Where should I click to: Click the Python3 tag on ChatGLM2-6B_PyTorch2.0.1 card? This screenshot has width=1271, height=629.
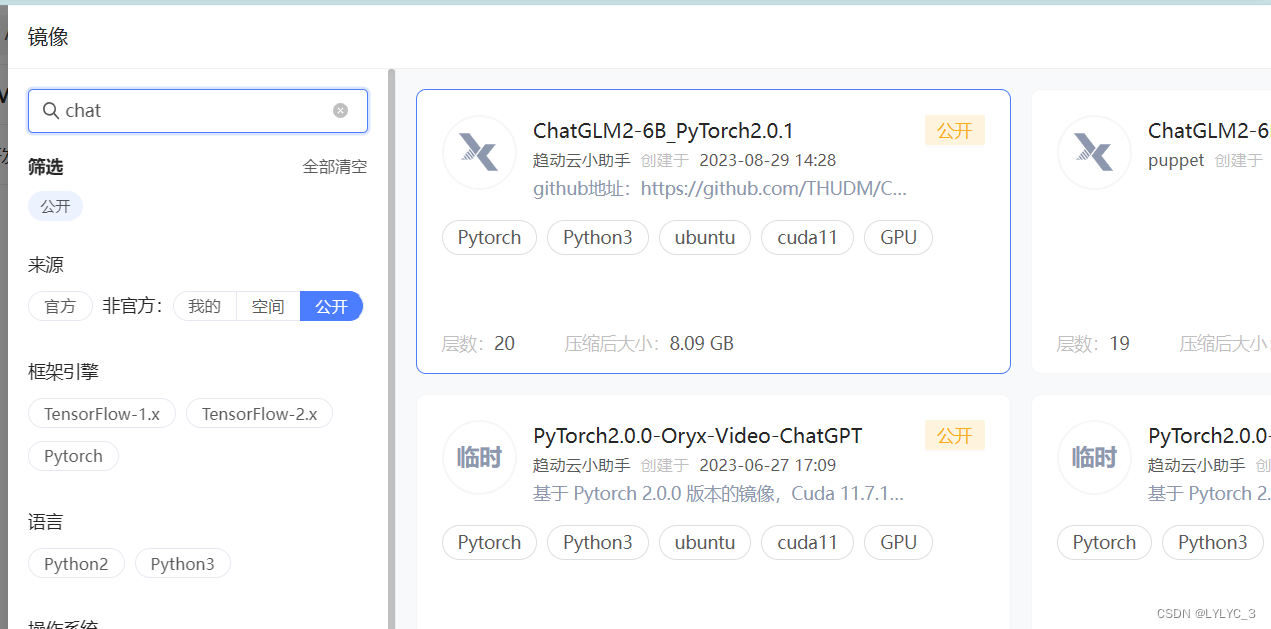[598, 237]
